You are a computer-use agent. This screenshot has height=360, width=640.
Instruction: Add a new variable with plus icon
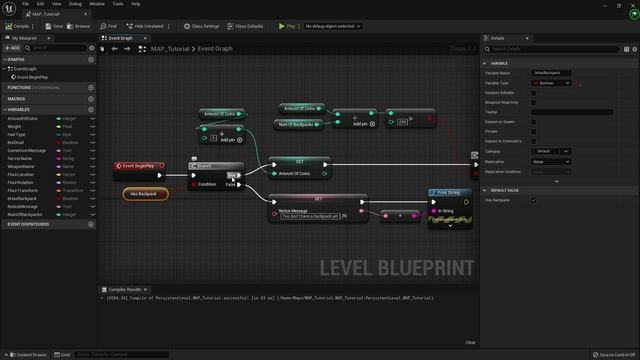(x=91, y=109)
